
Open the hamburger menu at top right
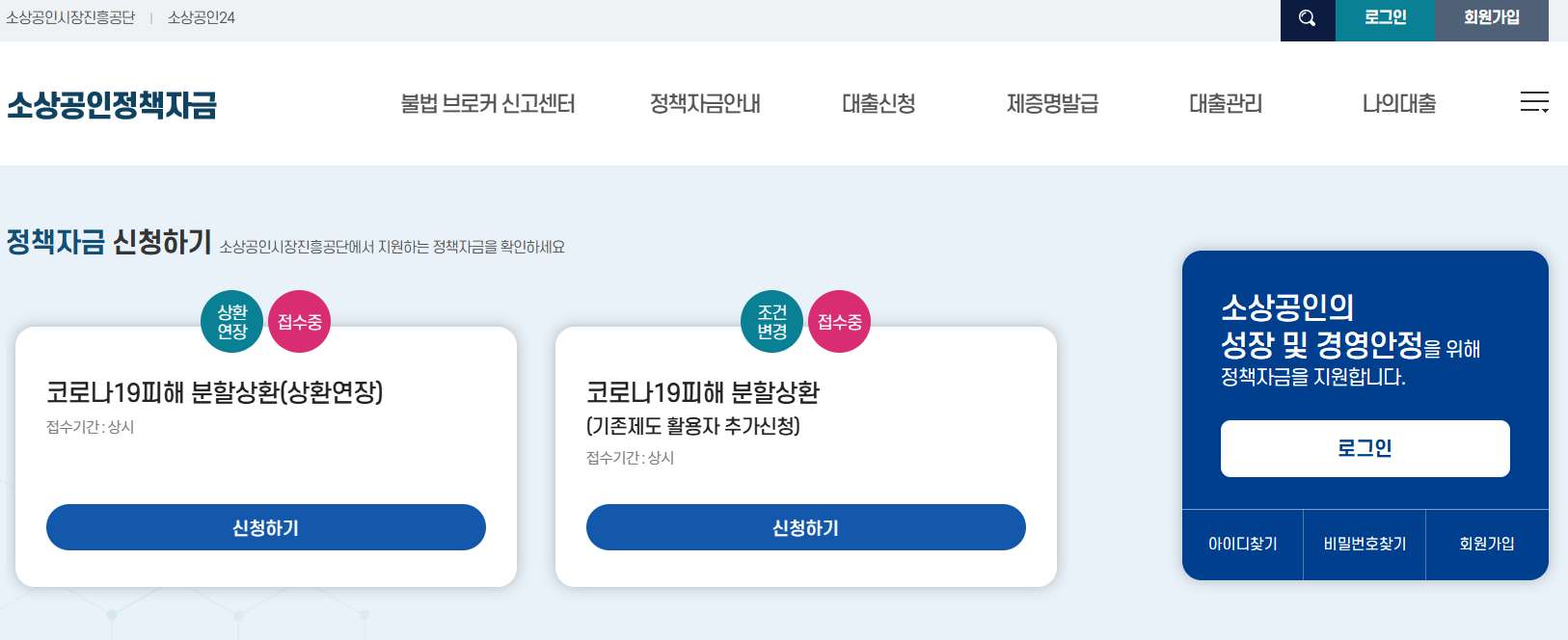click(x=1533, y=102)
